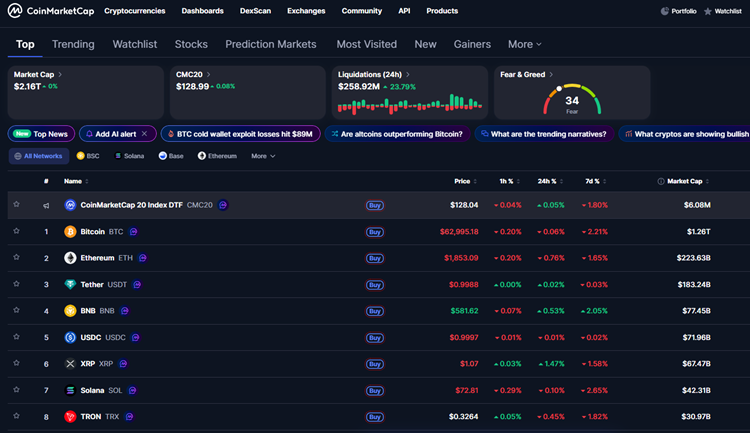Expand the More tab dropdown
The height and width of the screenshot is (433, 750).
(x=525, y=44)
